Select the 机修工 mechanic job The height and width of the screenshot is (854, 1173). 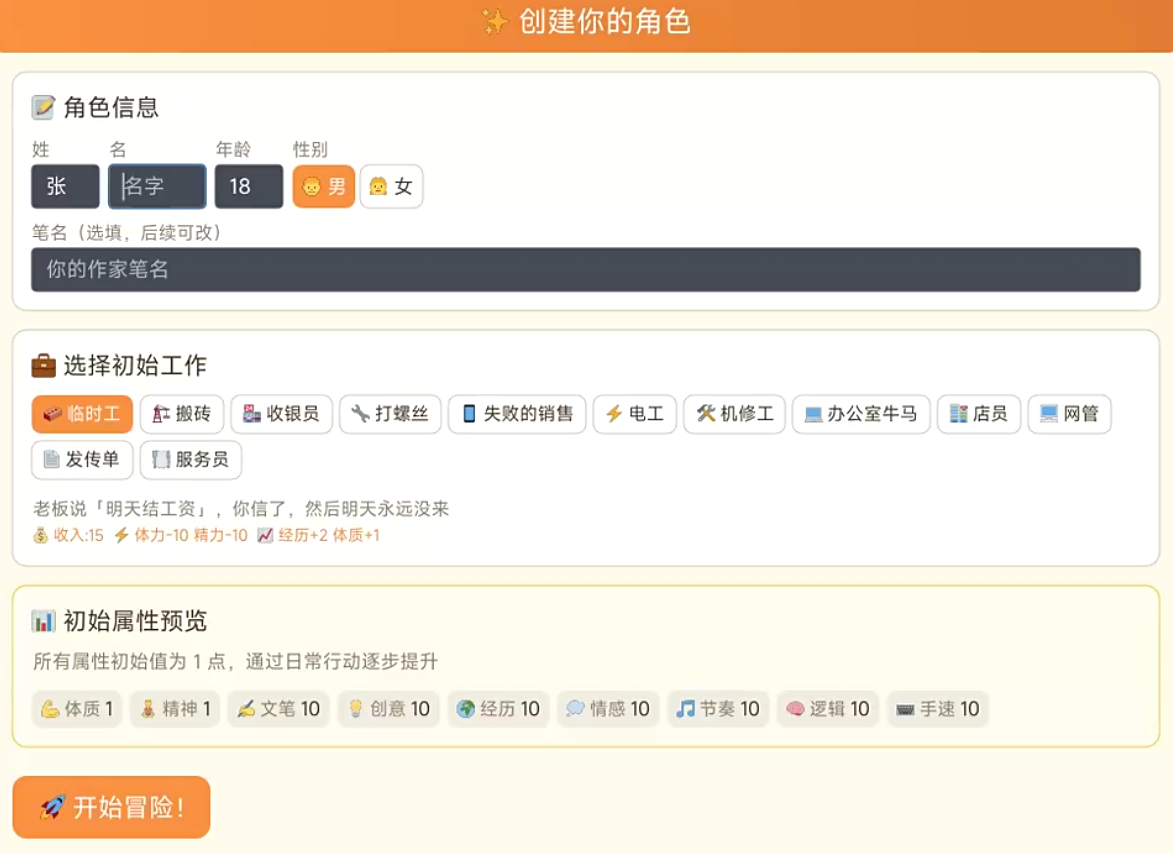tap(734, 414)
